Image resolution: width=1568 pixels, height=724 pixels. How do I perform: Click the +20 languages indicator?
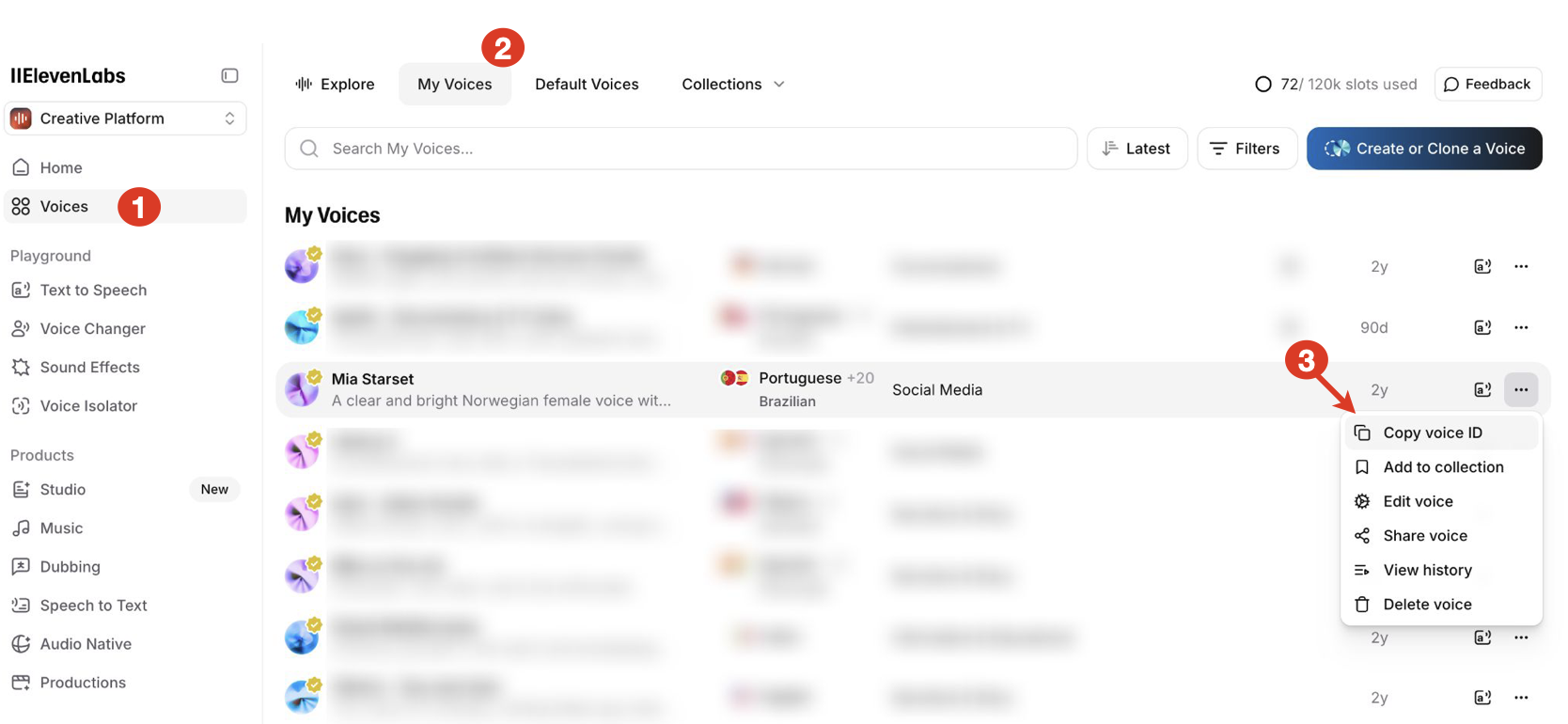[860, 378]
